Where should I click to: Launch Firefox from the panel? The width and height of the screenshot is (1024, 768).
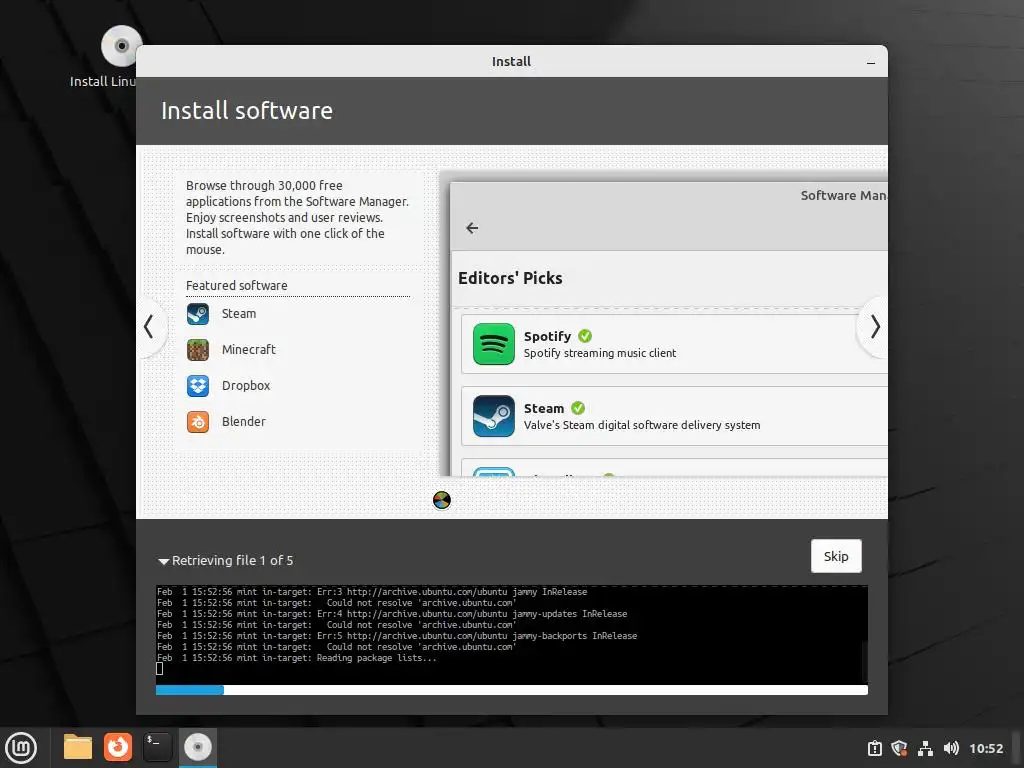118,747
